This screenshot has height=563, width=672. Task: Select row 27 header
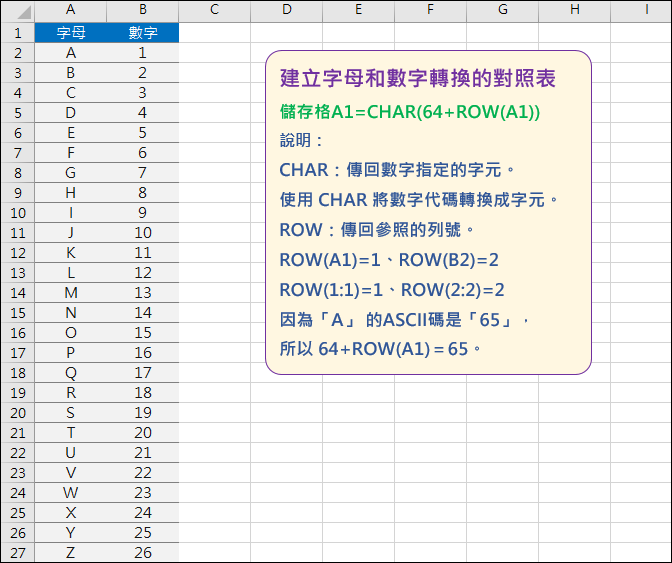coord(18,553)
